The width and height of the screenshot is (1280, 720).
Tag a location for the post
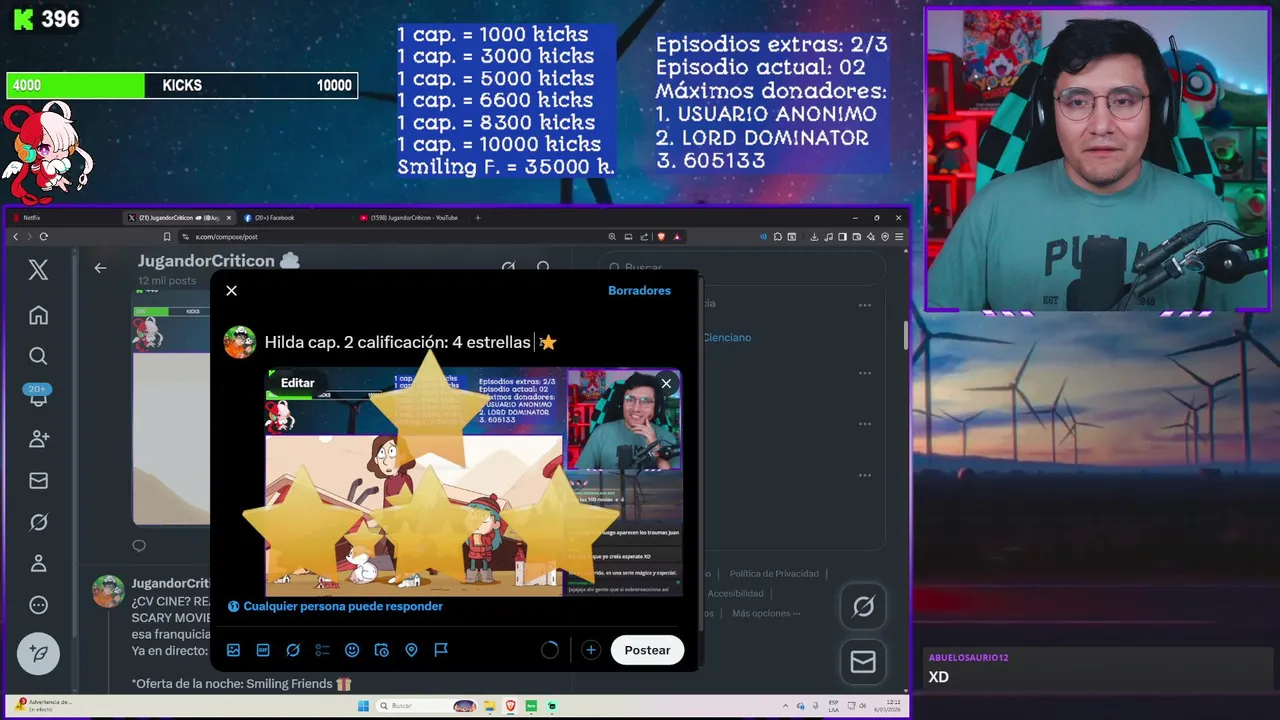tap(411, 650)
